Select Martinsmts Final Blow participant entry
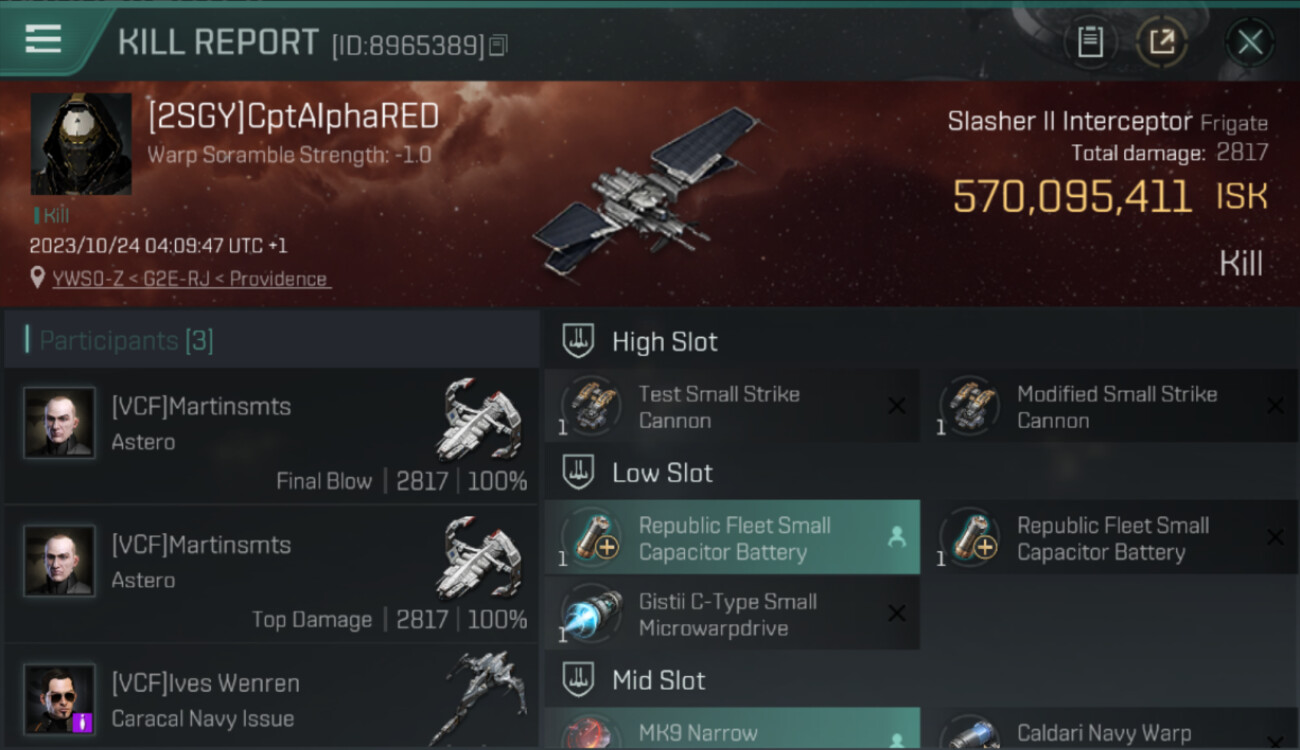 click(x=271, y=436)
